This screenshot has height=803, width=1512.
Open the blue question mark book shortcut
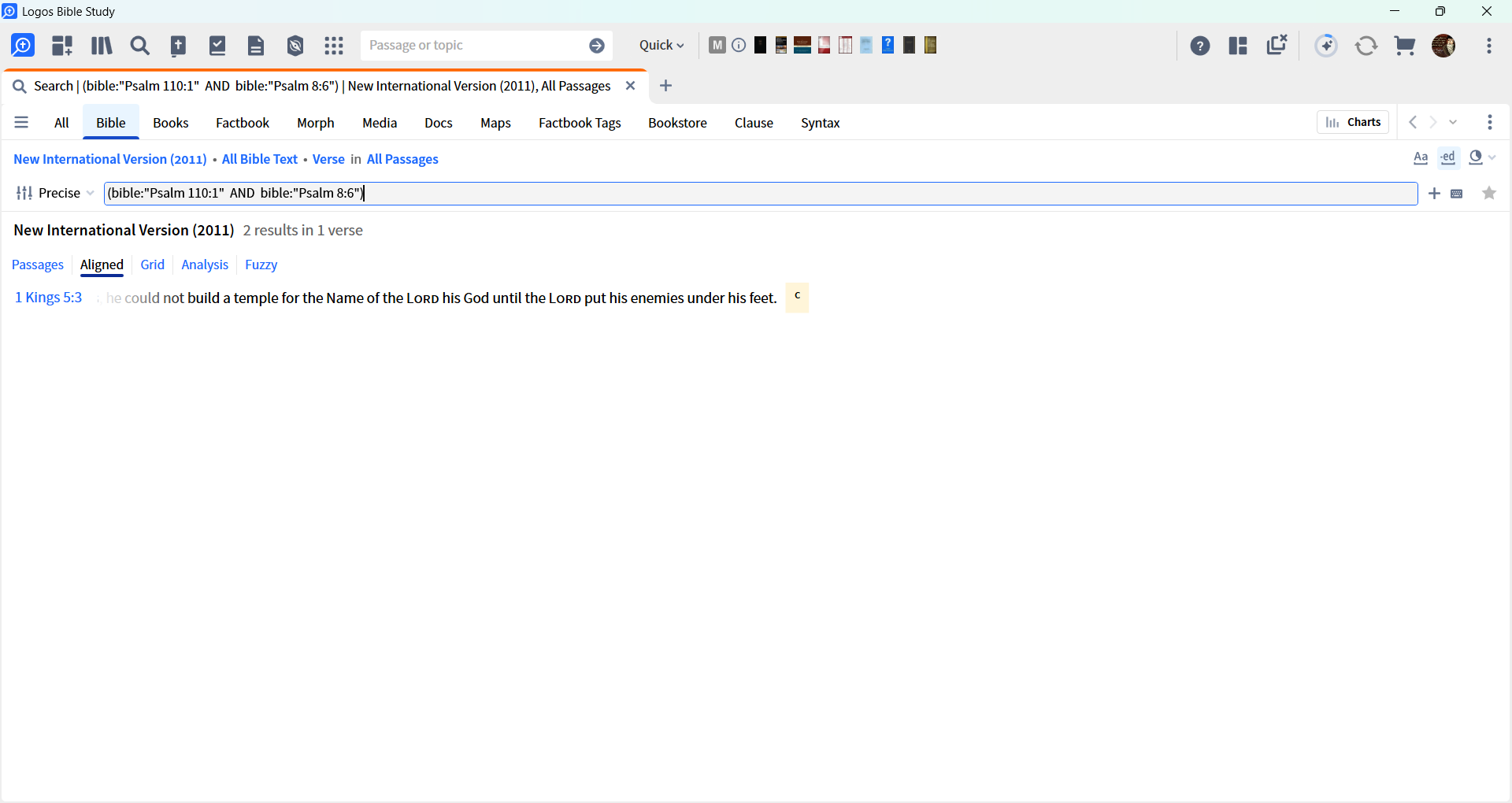pyautogui.click(x=888, y=45)
